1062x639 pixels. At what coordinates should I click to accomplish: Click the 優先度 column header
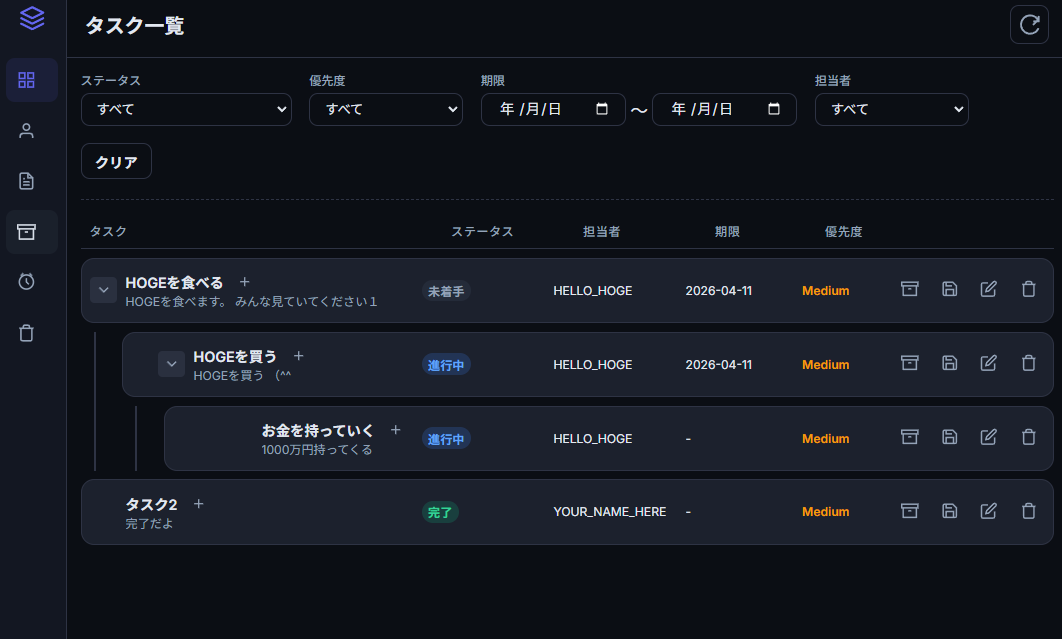[843, 231]
